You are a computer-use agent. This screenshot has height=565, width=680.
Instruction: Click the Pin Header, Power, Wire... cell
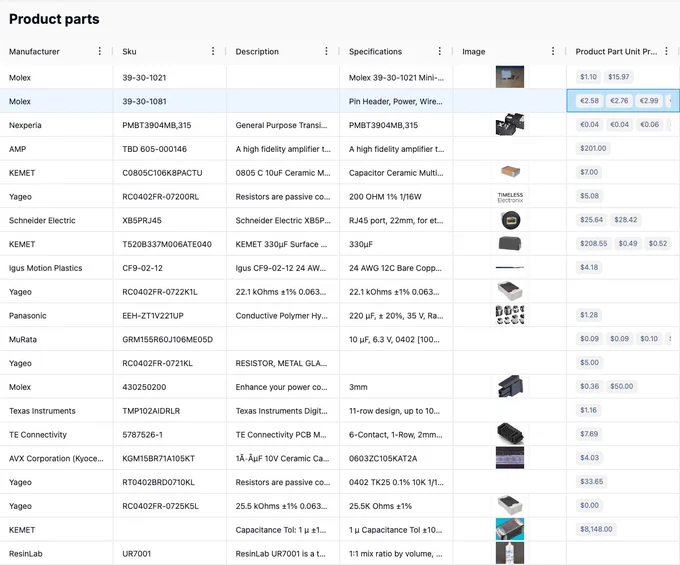[x=396, y=101]
